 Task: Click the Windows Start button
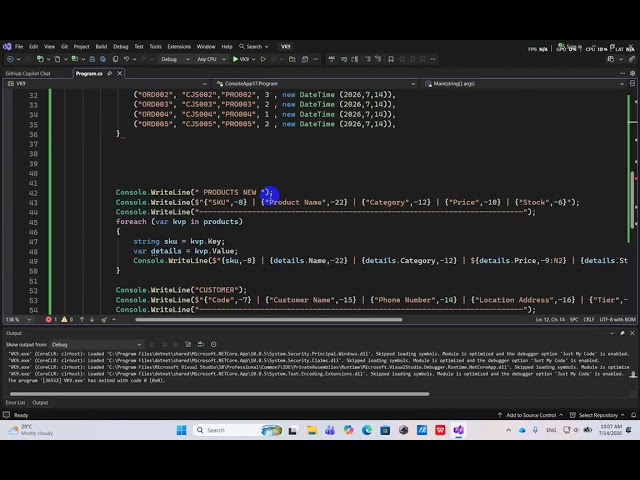pos(182,430)
